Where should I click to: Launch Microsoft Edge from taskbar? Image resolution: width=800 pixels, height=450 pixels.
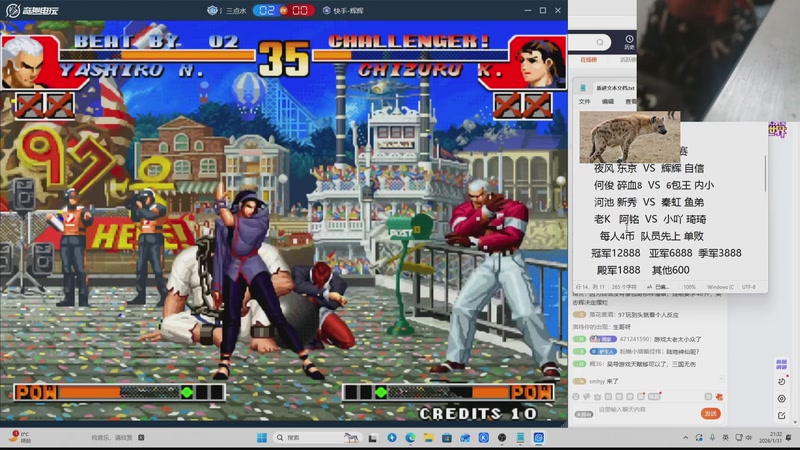click(410, 438)
